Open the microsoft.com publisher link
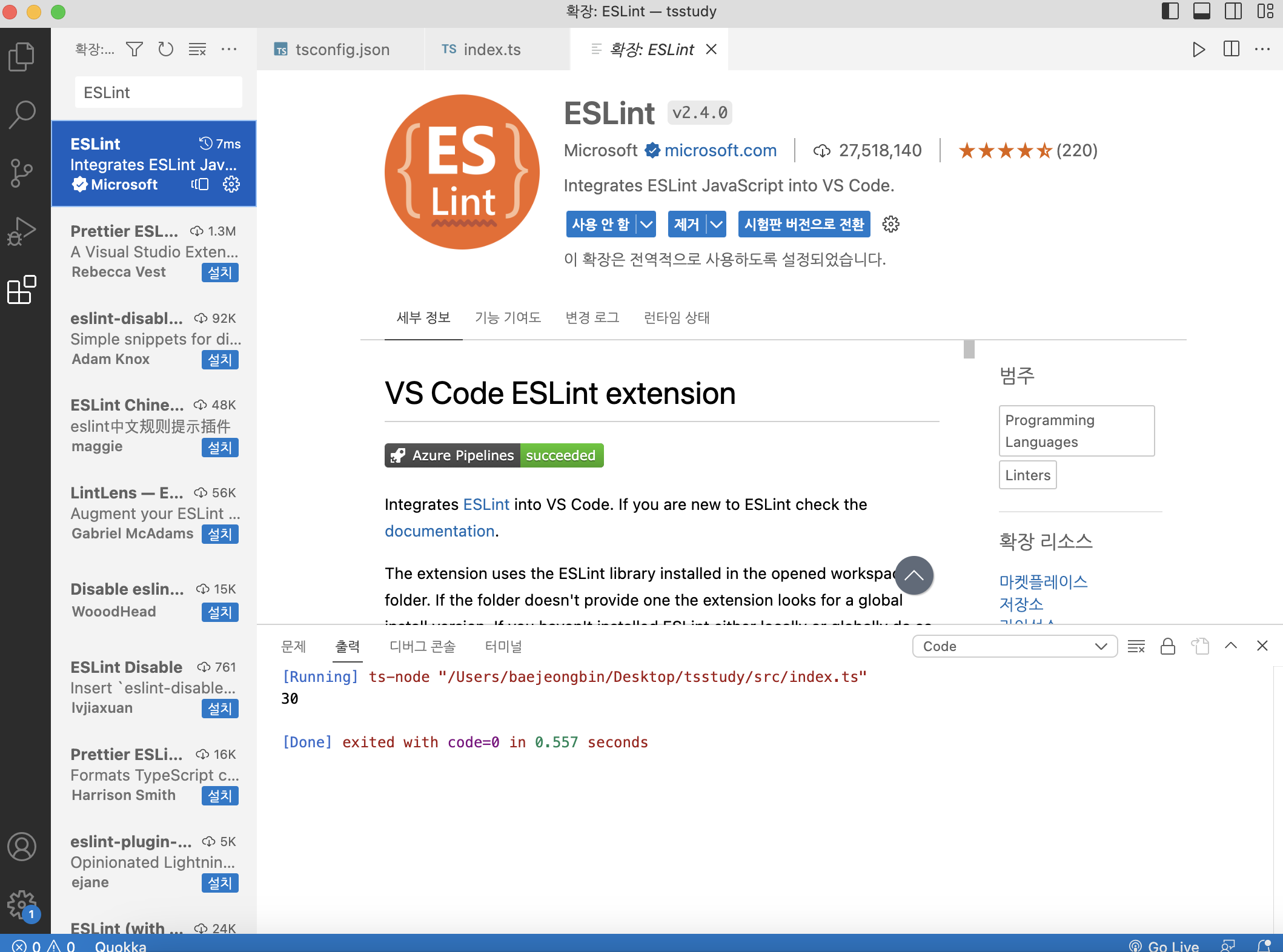 [720, 150]
